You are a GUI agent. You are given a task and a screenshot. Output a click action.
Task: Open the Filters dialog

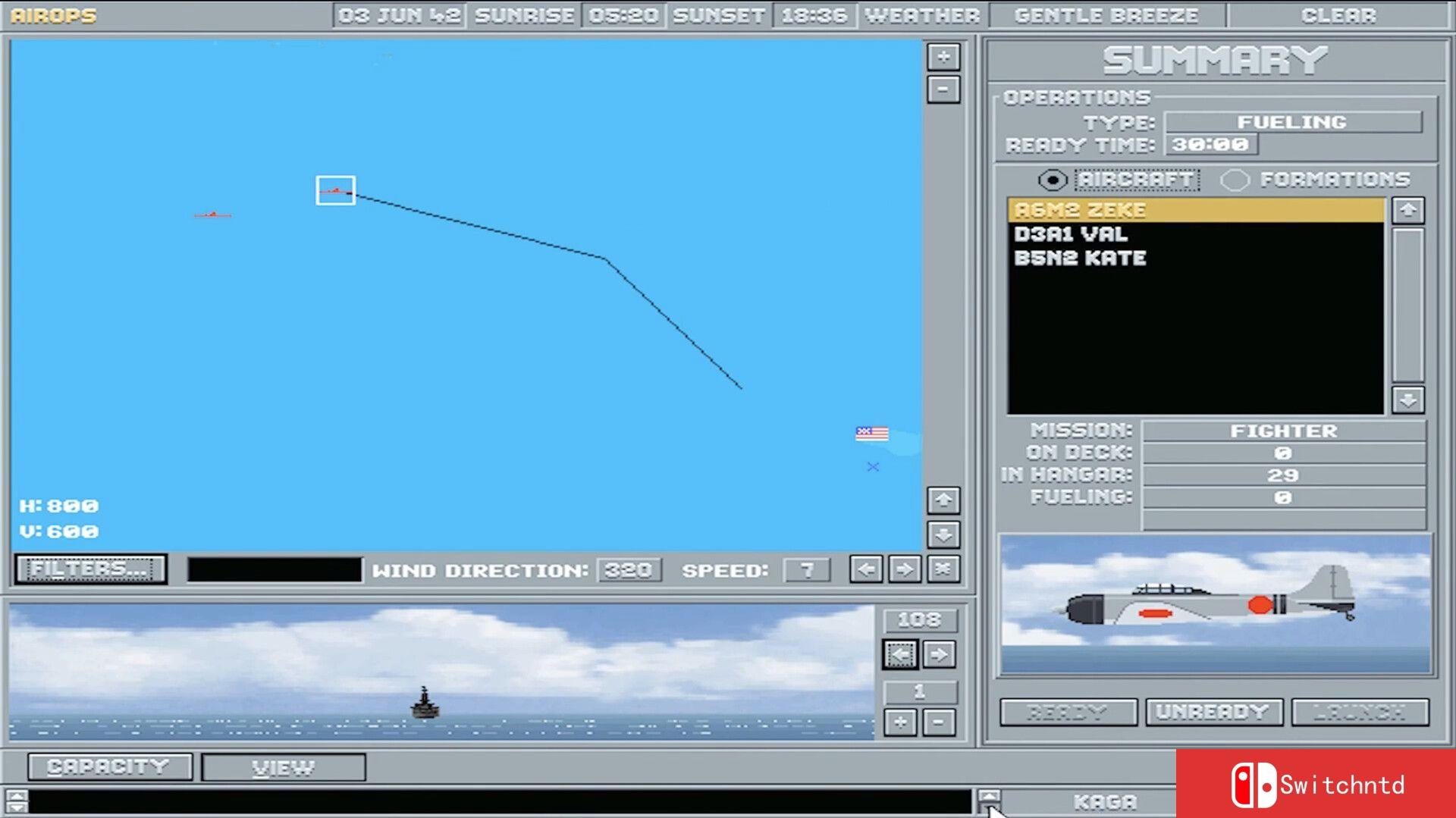[x=91, y=569]
